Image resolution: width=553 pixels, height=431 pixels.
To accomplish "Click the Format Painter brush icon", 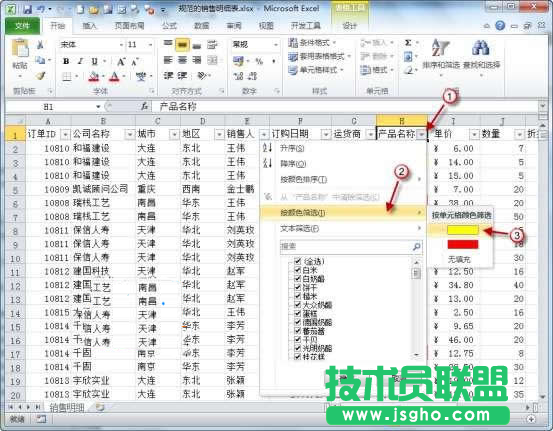I will pos(40,75).
